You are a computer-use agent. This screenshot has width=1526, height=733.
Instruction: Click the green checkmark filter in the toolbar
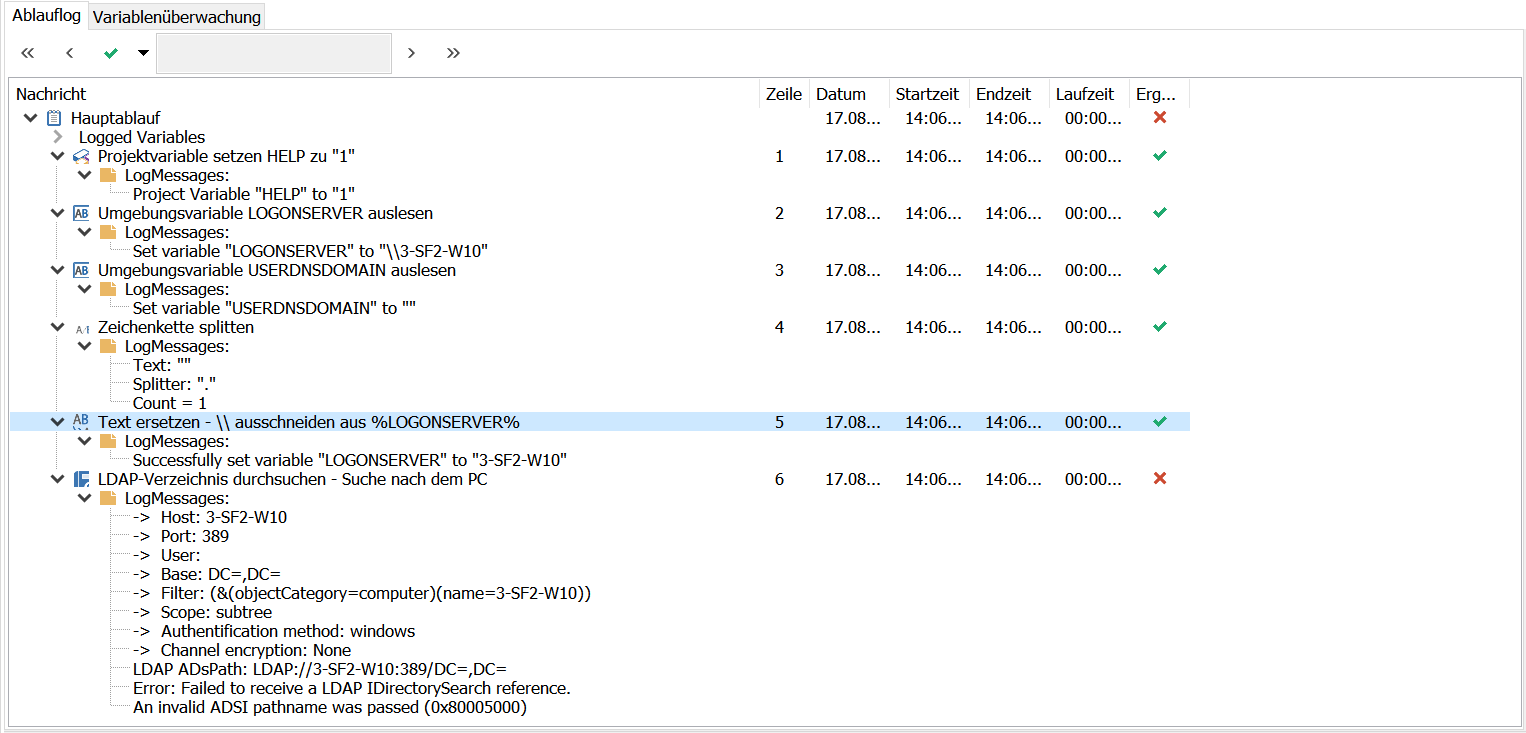pyautogui.click(x=110, y=52)
